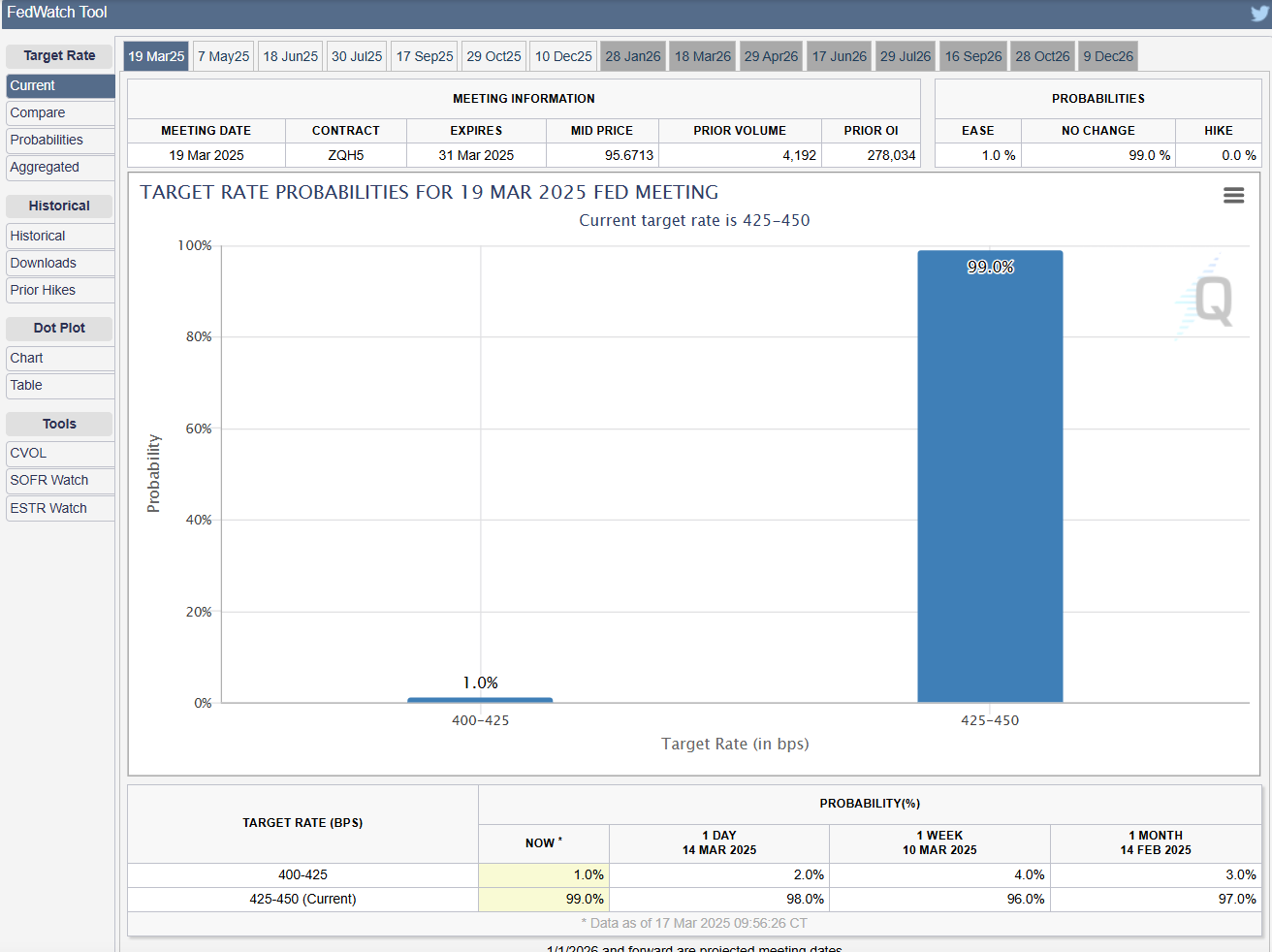Screen dimensions: 1272x952
Task: Click the 99.0% bar data label
Action: pos(990,267)
